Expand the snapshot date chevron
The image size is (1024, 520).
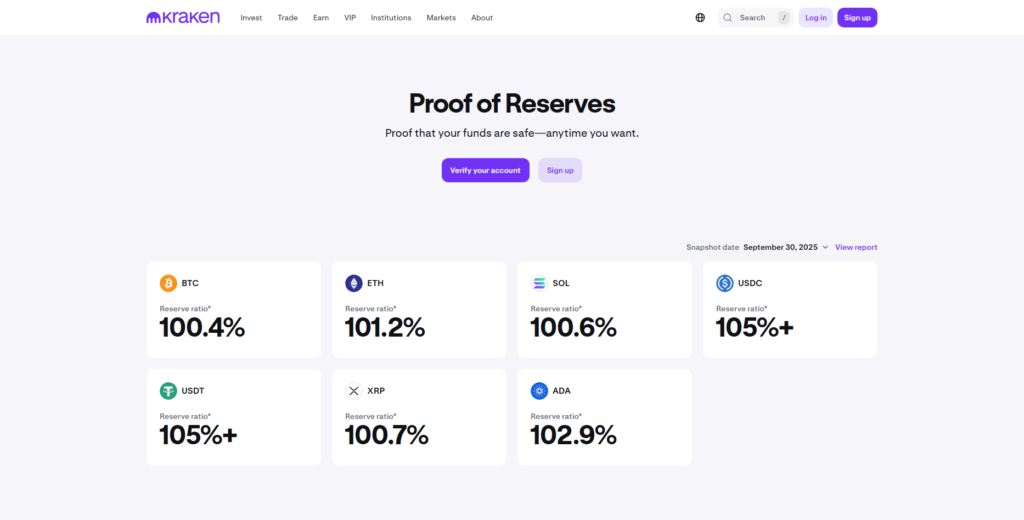tap(825, 248)
